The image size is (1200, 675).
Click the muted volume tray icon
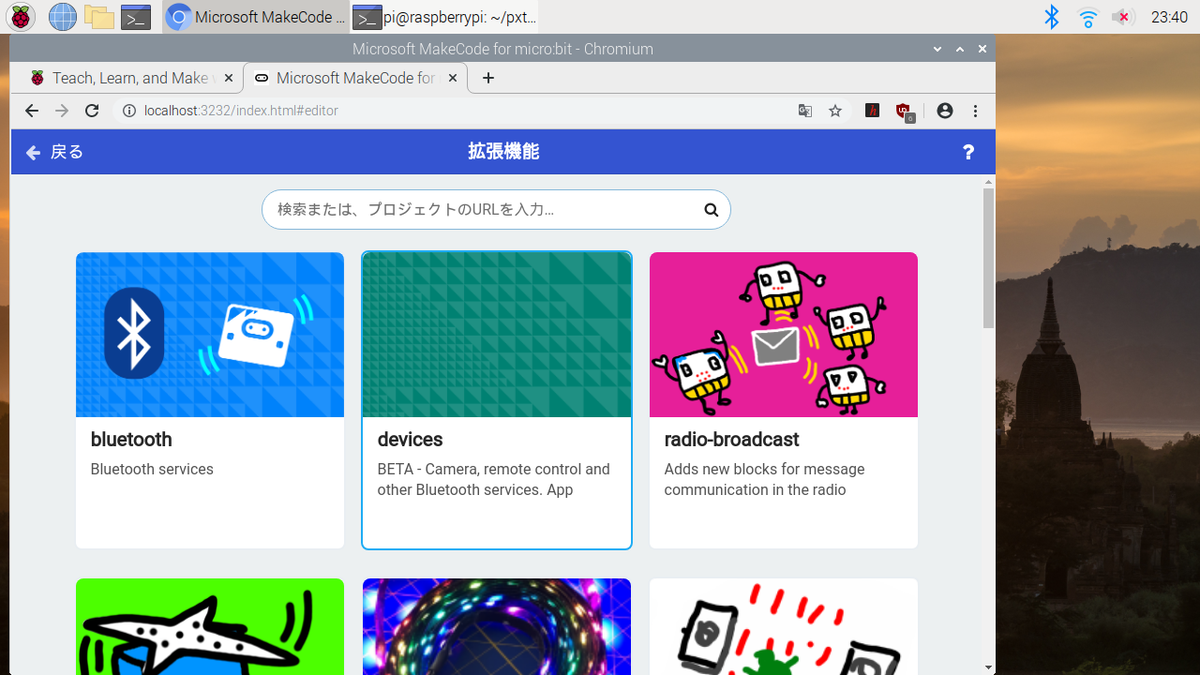1124,17
